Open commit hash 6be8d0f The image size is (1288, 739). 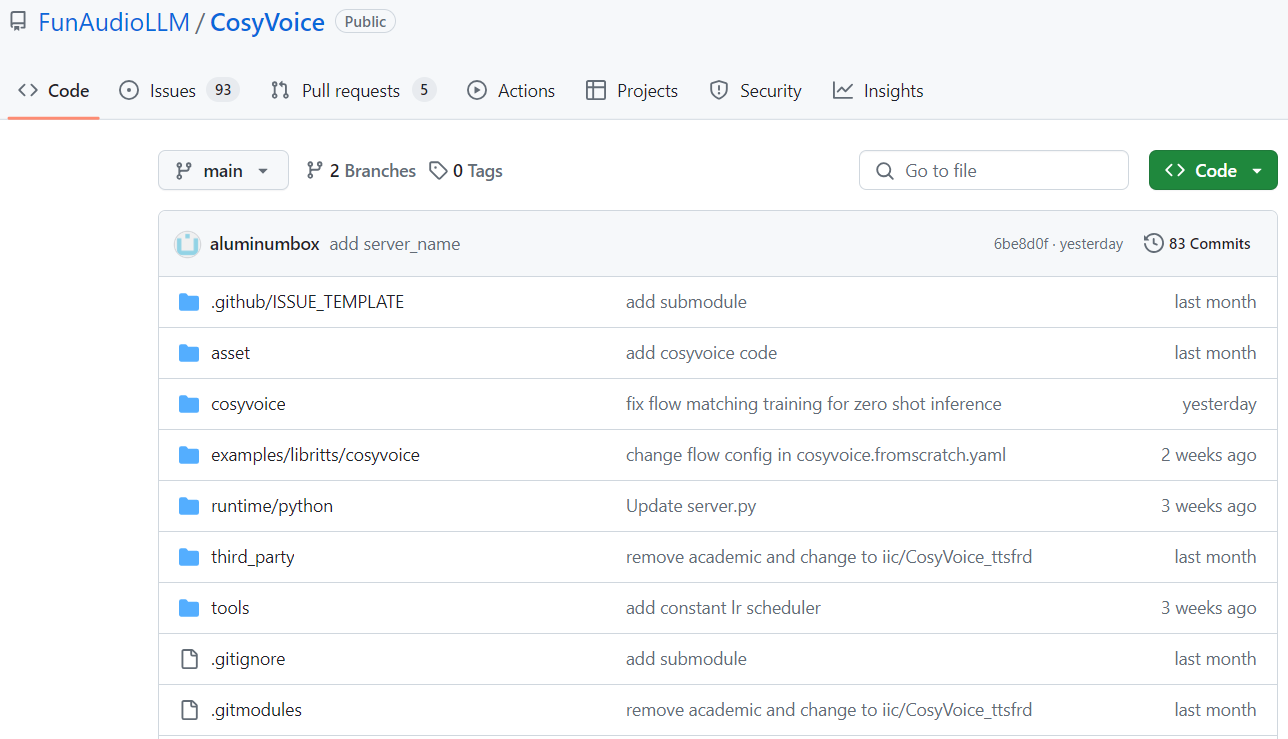pos(1020,244)
